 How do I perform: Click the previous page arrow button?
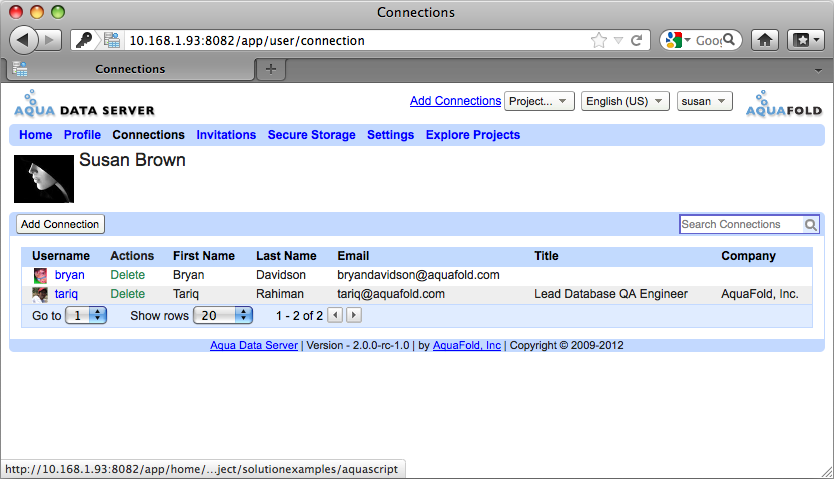point(335,315)
